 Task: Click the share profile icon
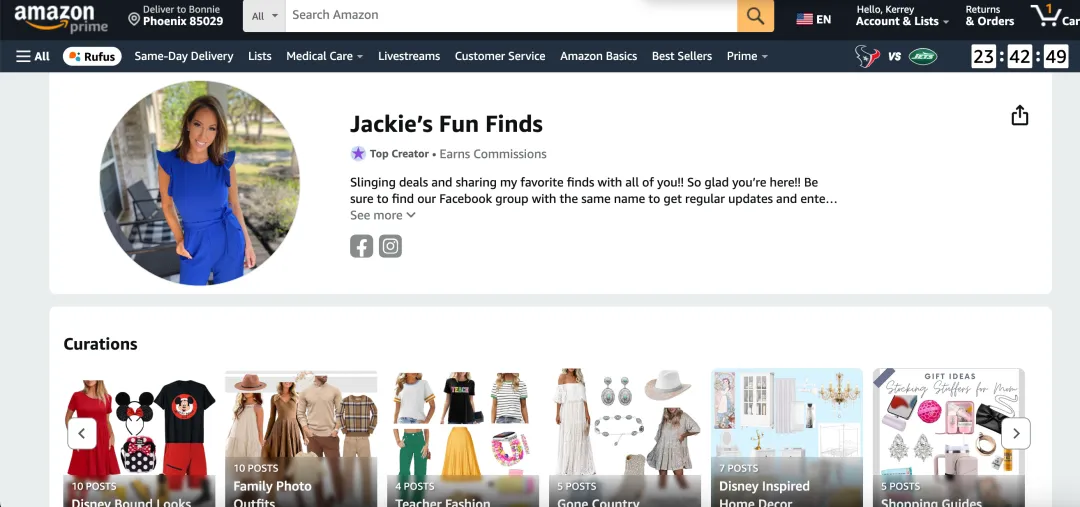point(1019,116)
